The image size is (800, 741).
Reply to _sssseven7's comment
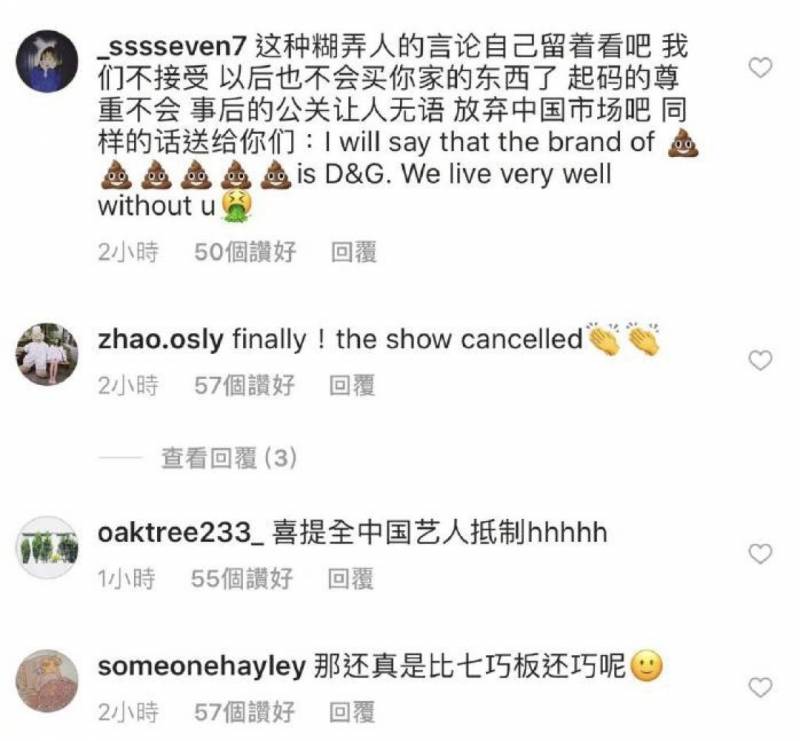[x=354, y=252]
